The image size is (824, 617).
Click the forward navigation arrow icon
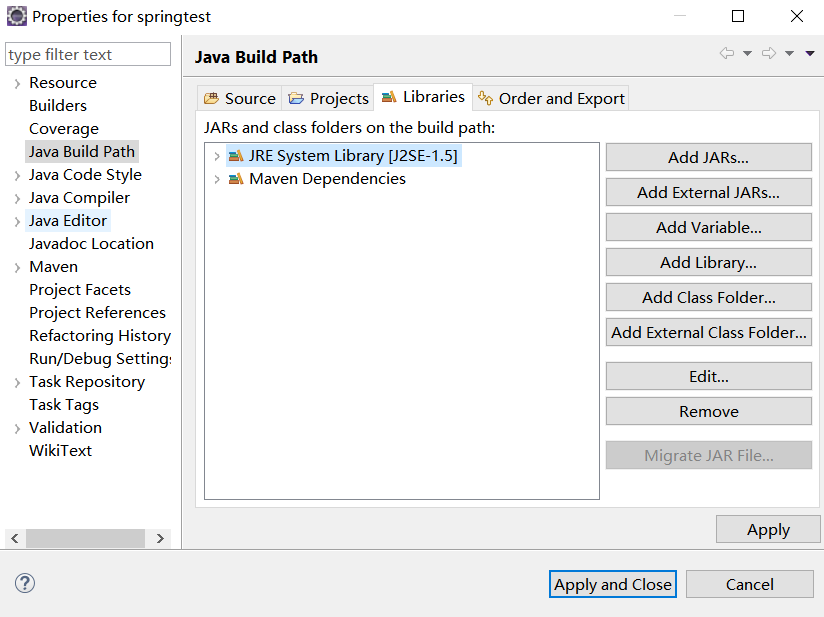769,53
